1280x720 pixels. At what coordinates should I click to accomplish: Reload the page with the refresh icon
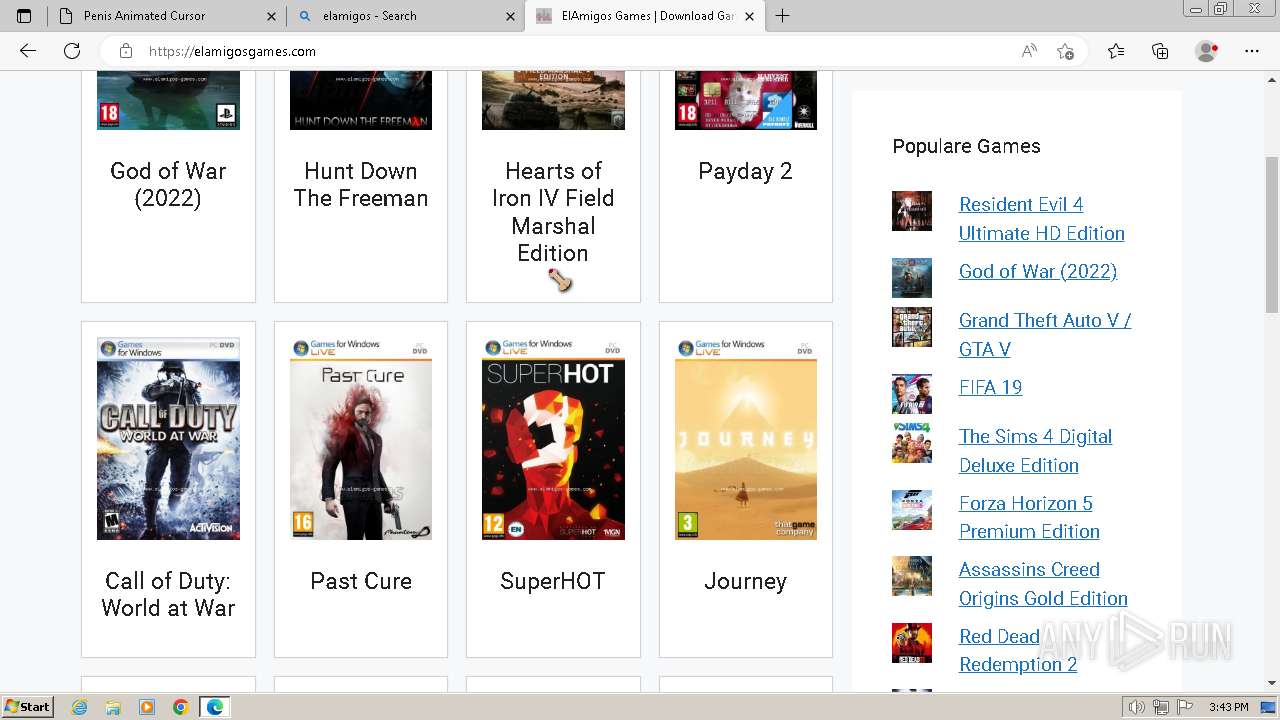click(72, 51)
